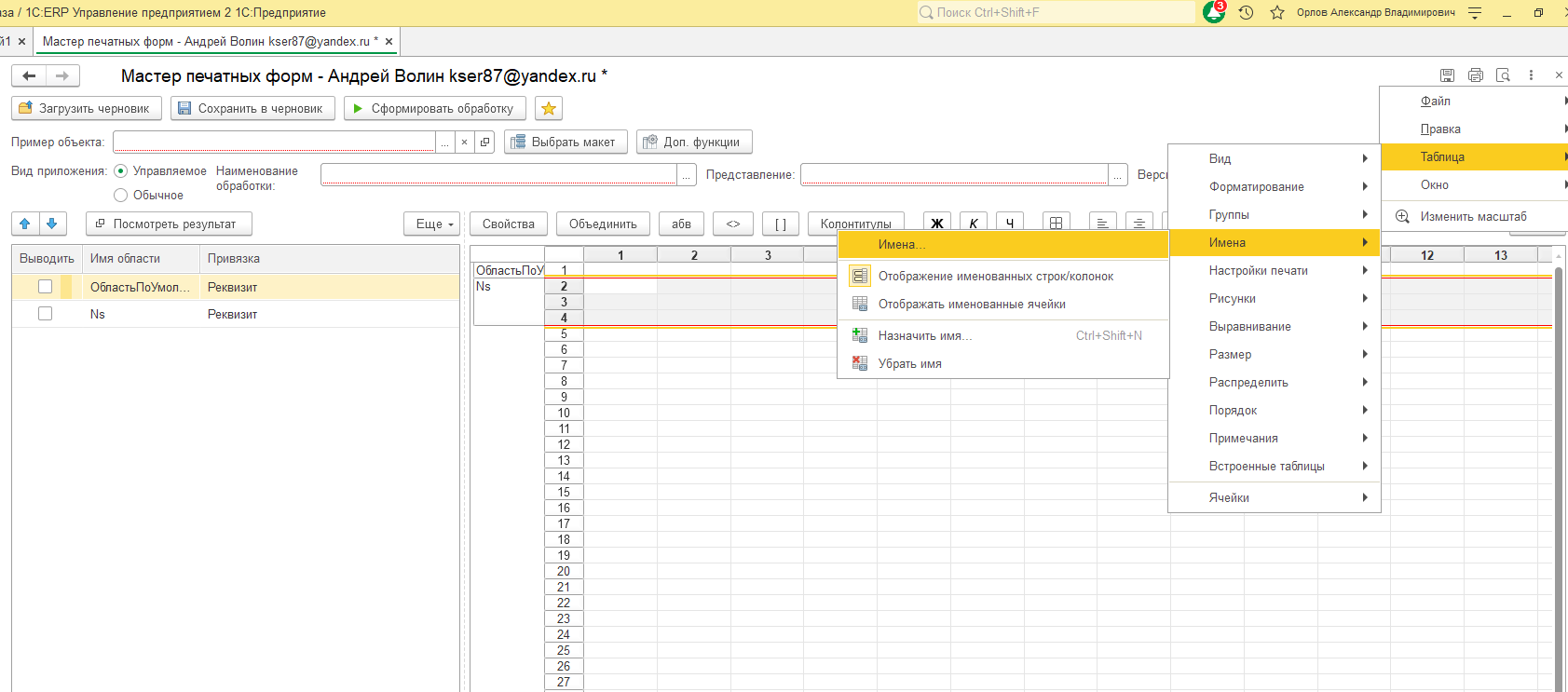
Task: Open the Выравнивание submenu
Action: (1274, 326)
